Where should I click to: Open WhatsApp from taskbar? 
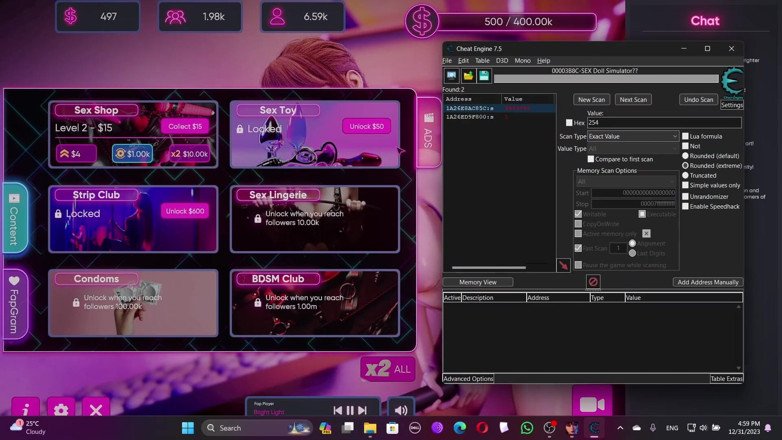[x=527, y=428]
